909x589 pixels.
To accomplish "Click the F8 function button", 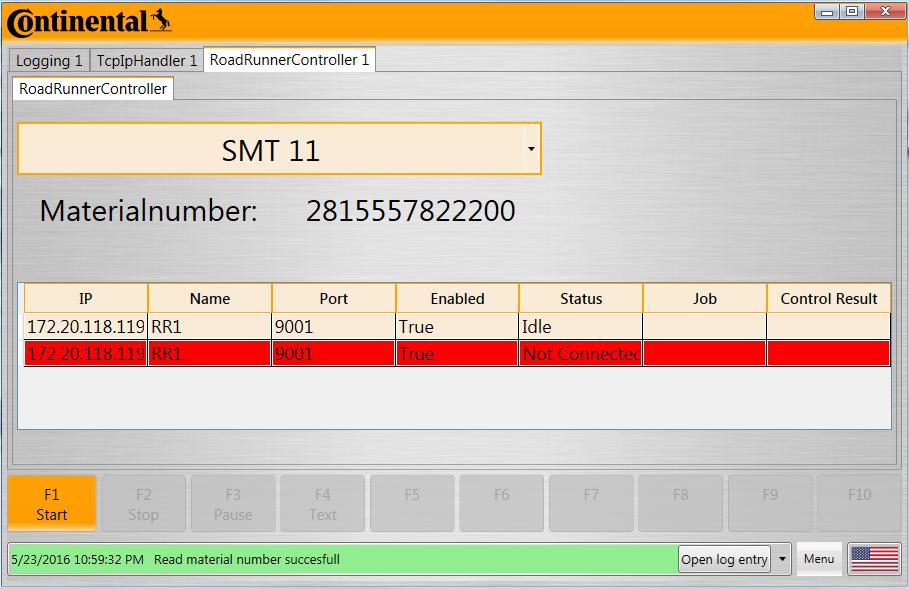I will (681, 504).
